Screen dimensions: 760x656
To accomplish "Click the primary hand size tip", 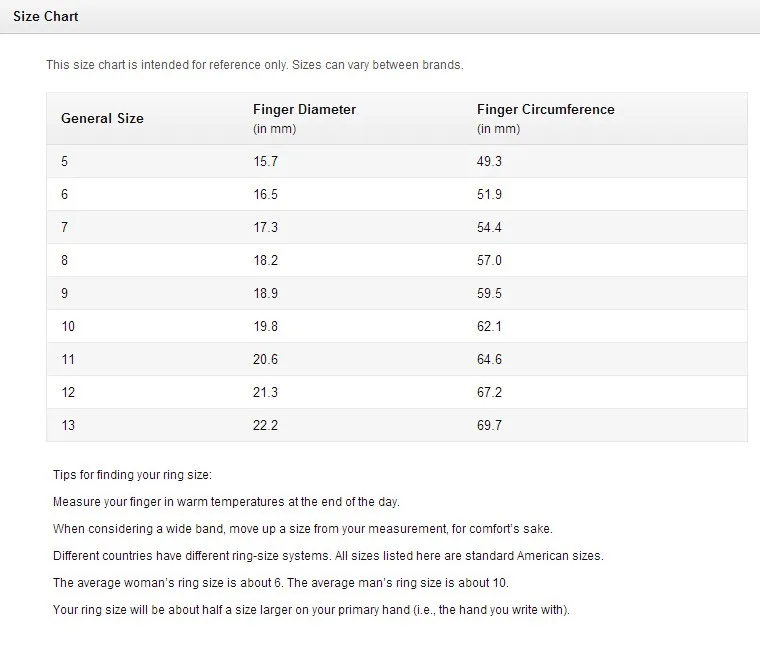I will [311, 610].
